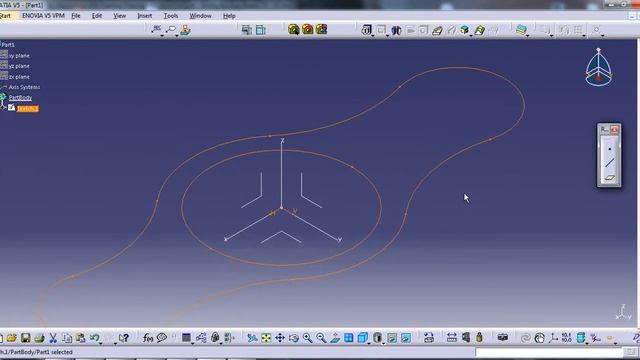Screen dimensions: 640x360
Task: Open the view cube dropdown arrow
Action: coord(369,343)
